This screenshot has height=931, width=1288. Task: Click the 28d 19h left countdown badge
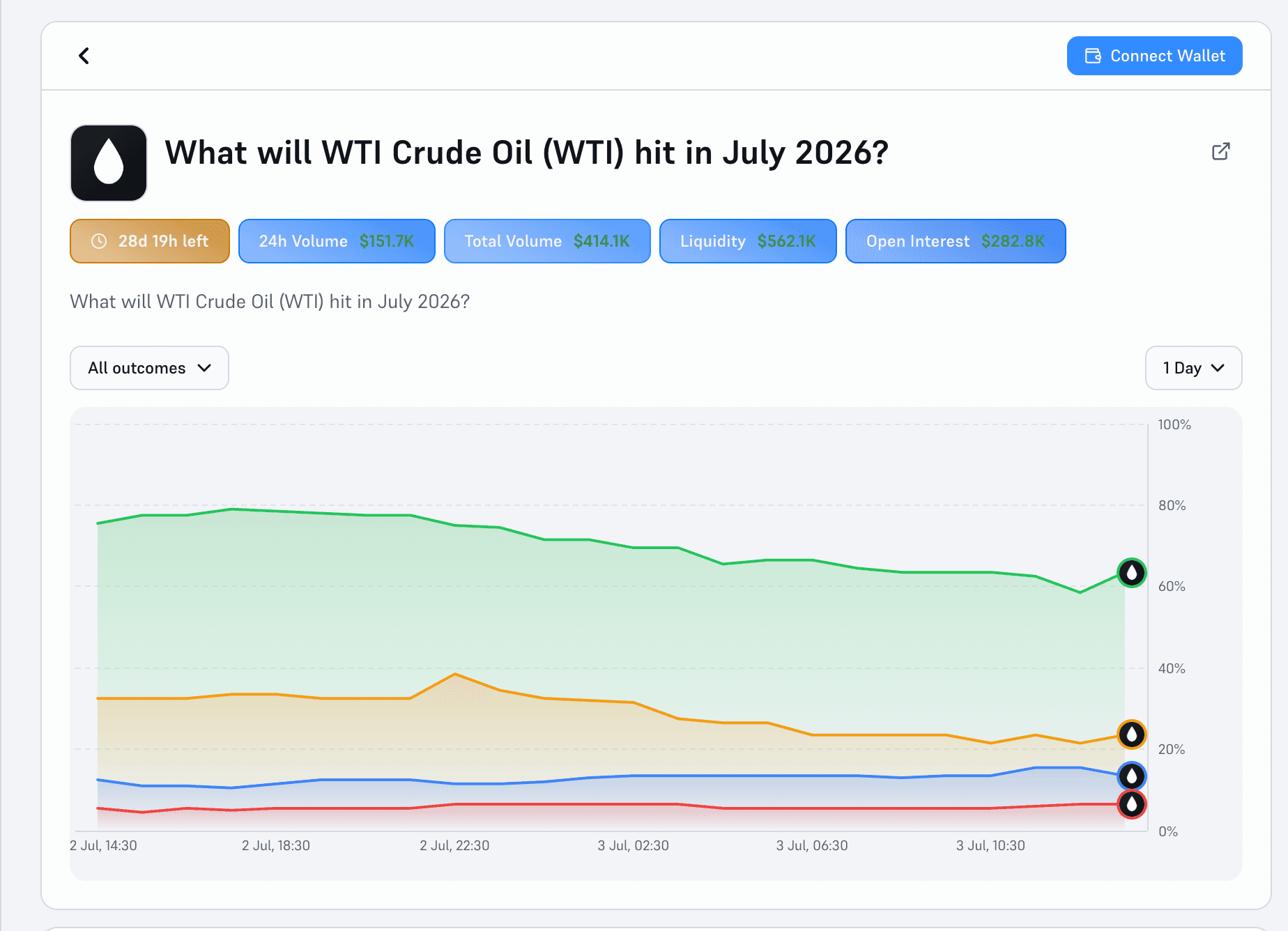tap(150, 241)
